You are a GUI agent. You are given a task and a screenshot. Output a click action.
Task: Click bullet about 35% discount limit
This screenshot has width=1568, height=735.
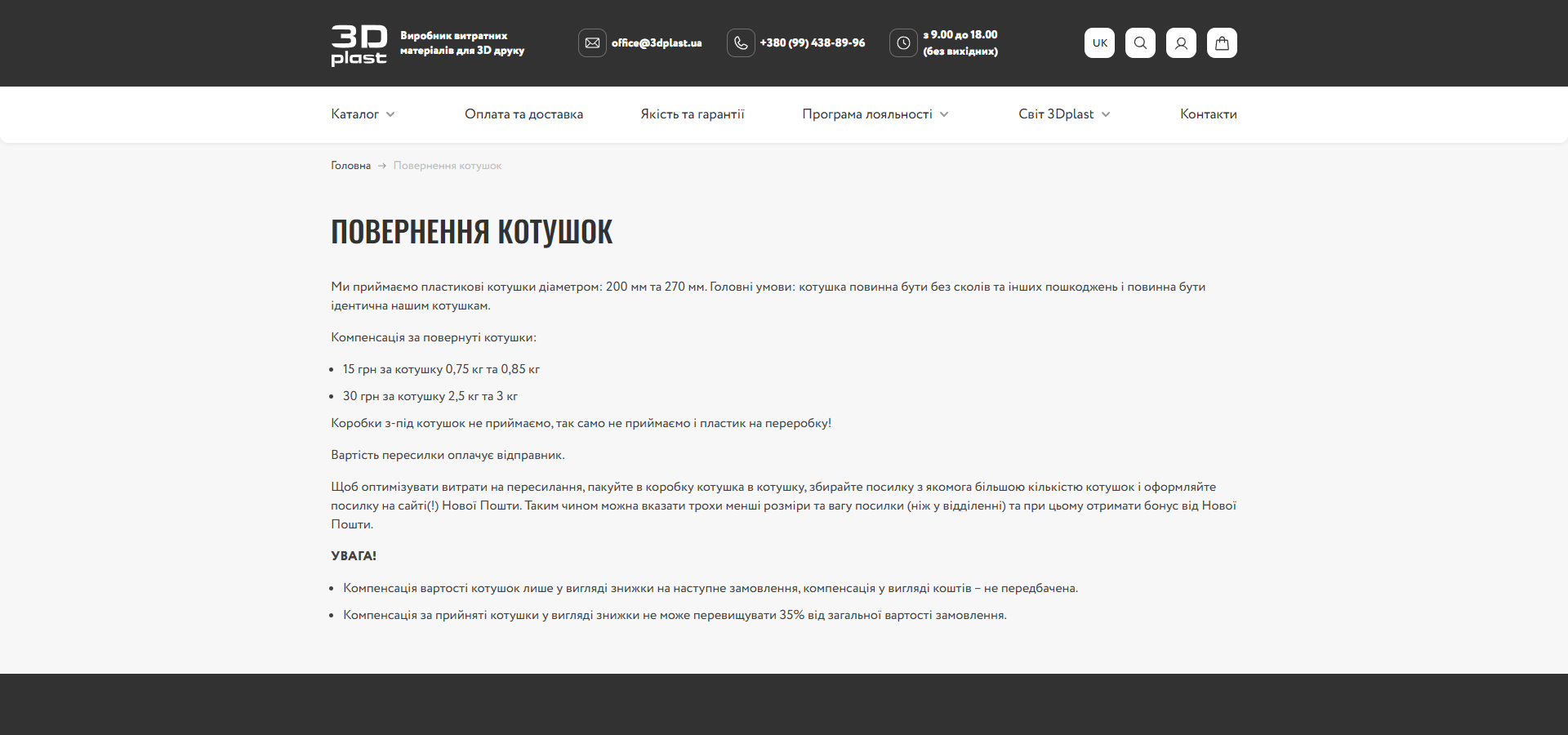[675, 615]
